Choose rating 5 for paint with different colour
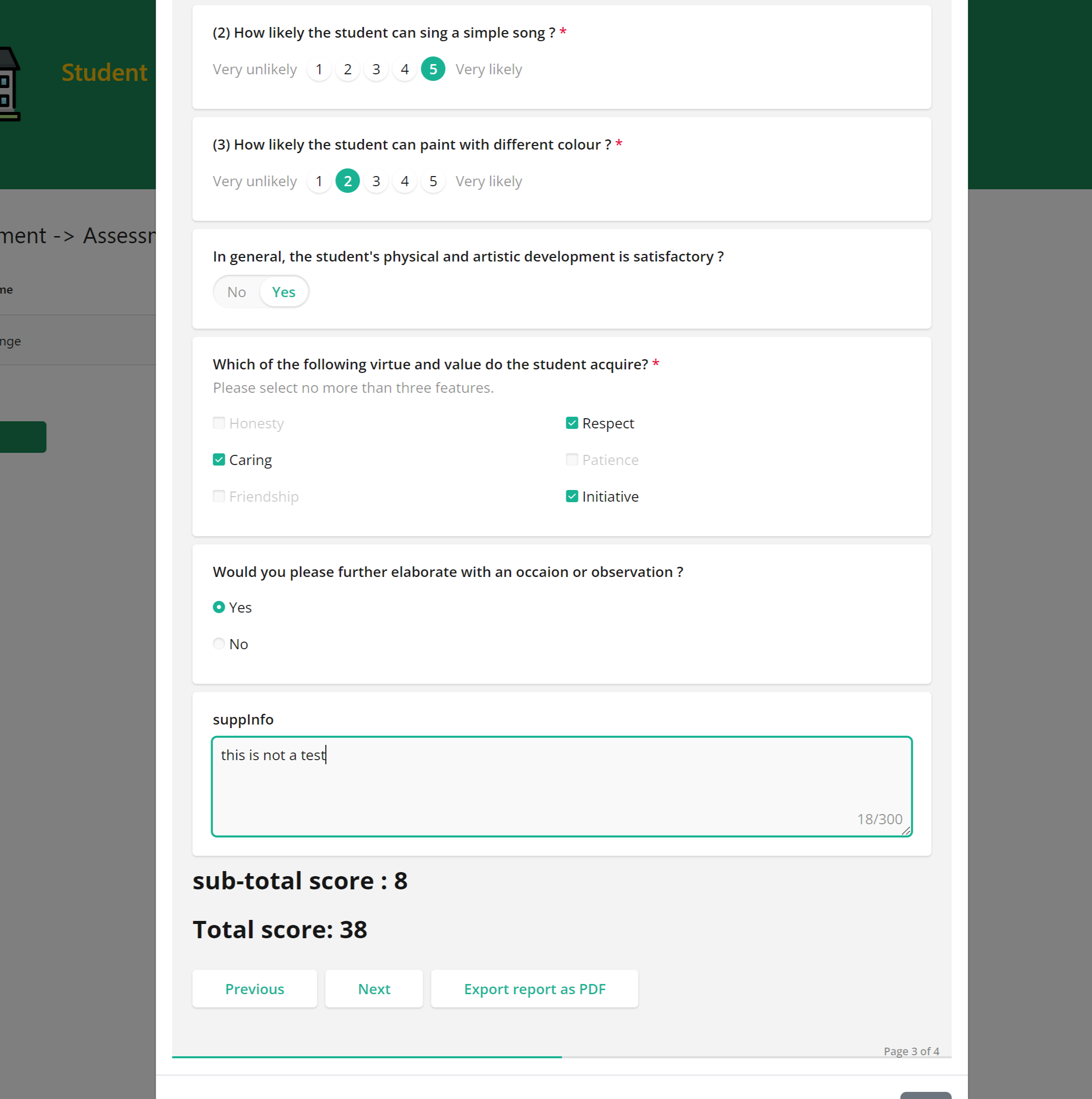1092x1099 pixels. tap(433, 182)
